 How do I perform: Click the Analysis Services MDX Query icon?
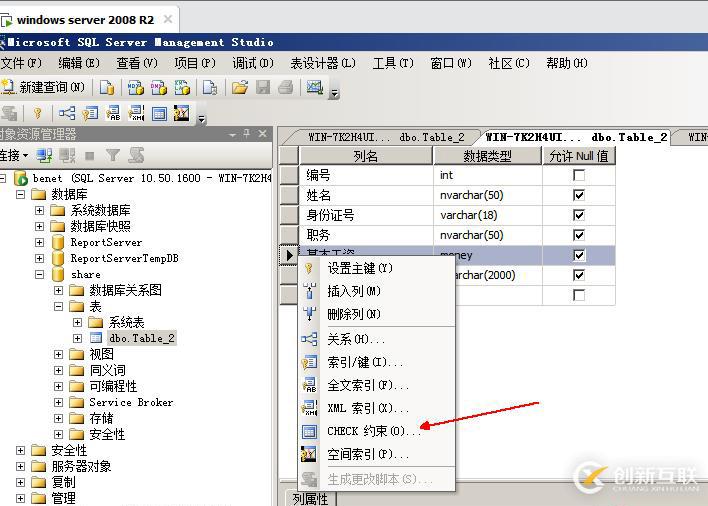click(135, 87)
